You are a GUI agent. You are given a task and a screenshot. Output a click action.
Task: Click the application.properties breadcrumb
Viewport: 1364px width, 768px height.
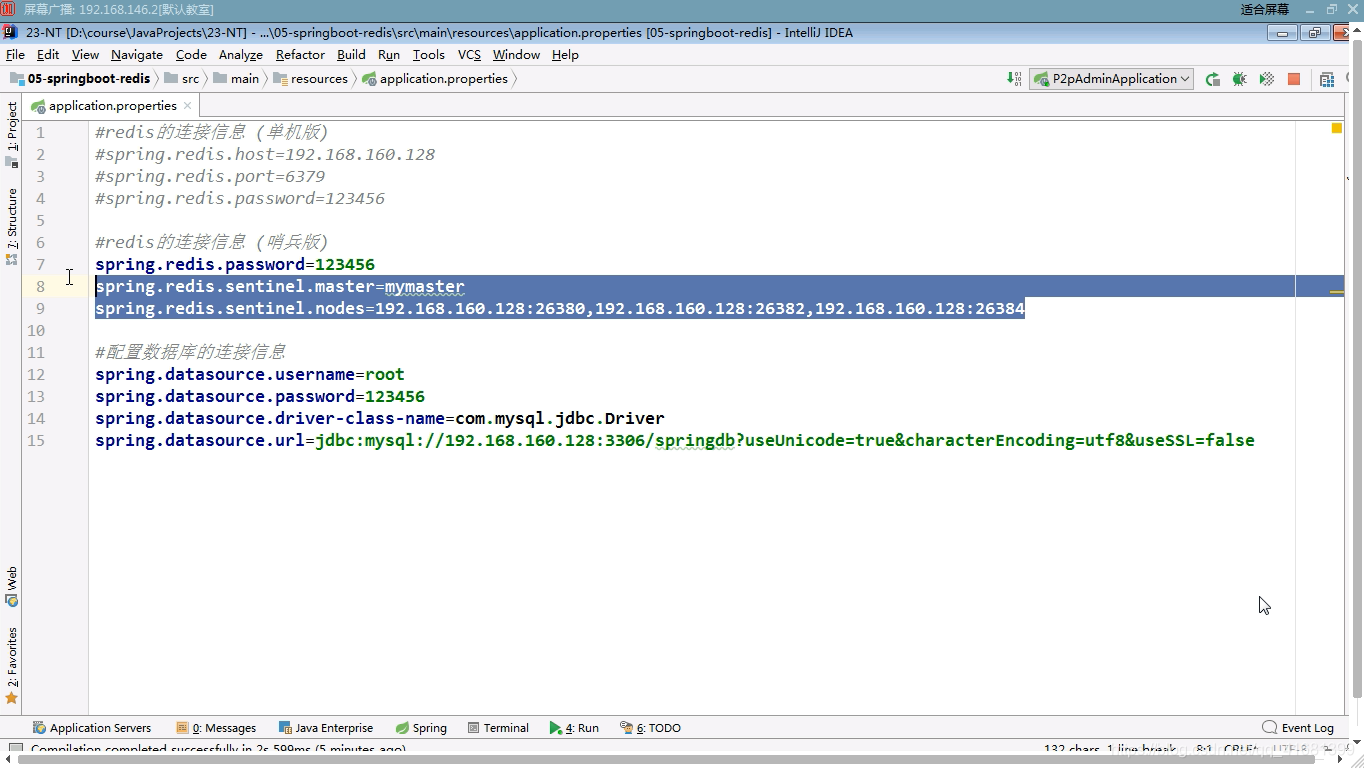[x=435, y=79]
